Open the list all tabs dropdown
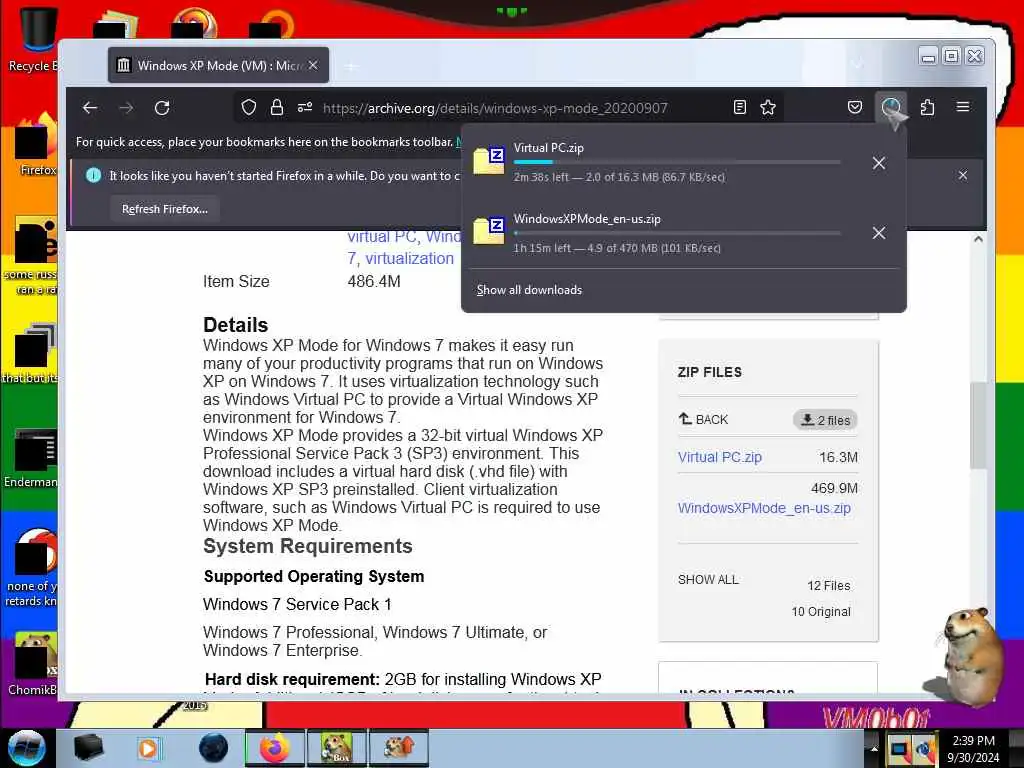Viewport: 1024px width, 768px height. click(x=857, y=65)
